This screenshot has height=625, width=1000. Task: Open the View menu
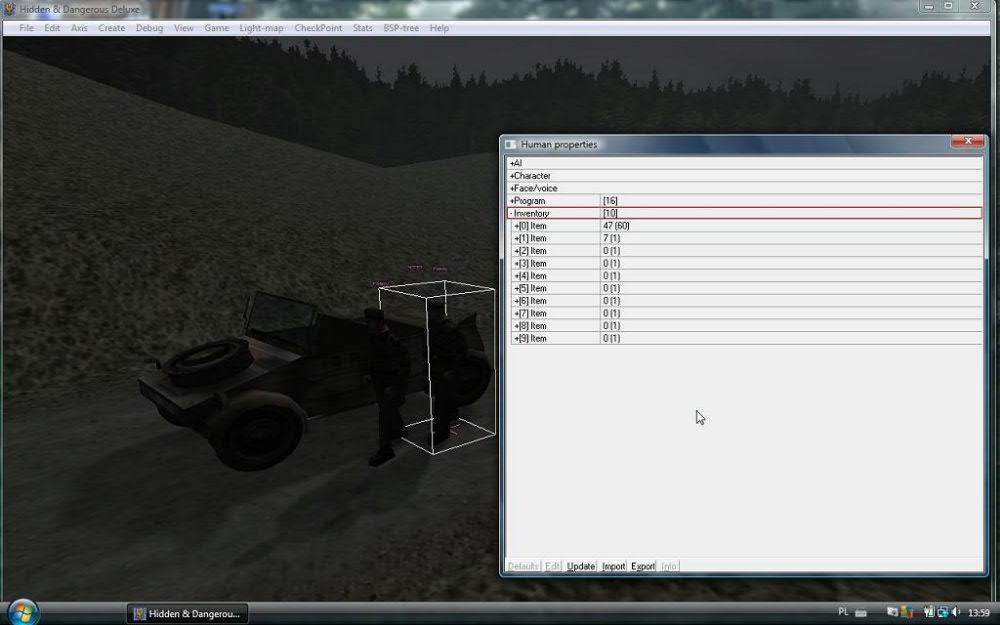184,28
